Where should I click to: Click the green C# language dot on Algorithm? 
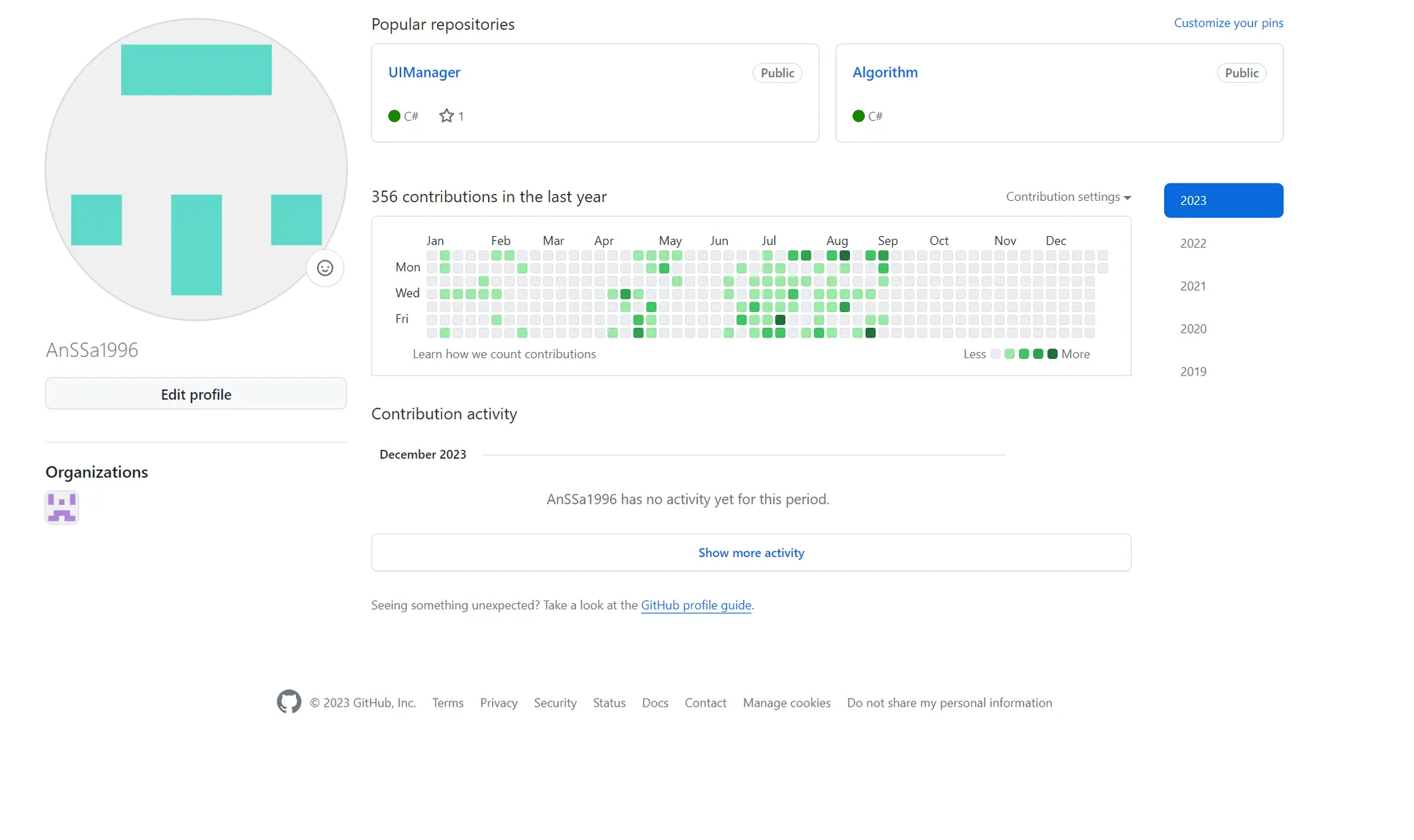(x=858, y=116)
